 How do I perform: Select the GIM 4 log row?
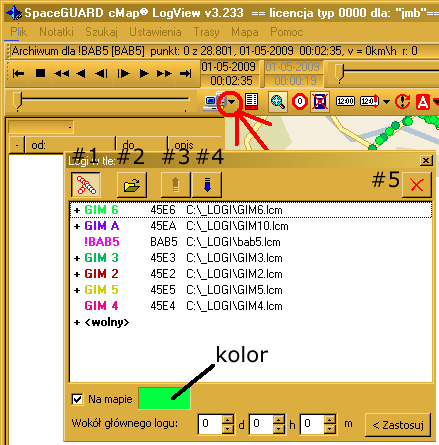pyautogui.click(x=251, y=306)
